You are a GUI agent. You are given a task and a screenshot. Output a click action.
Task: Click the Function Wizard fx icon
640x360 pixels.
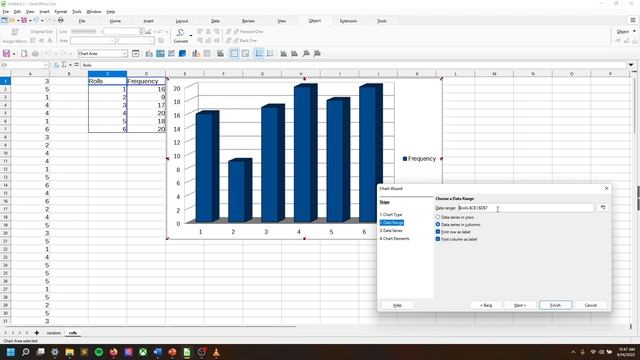point(56,65)
